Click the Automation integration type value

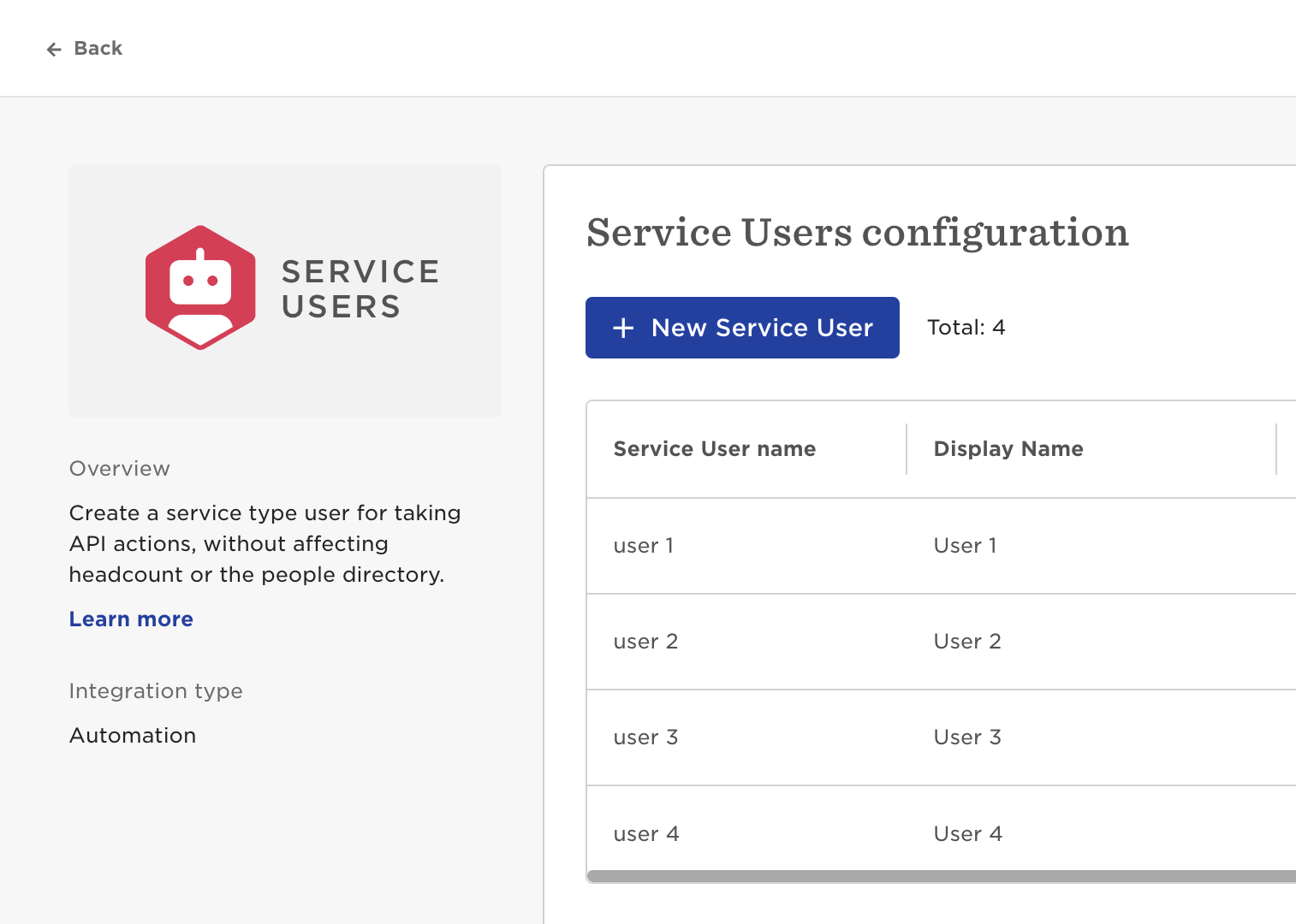click(x=133, y=736)
